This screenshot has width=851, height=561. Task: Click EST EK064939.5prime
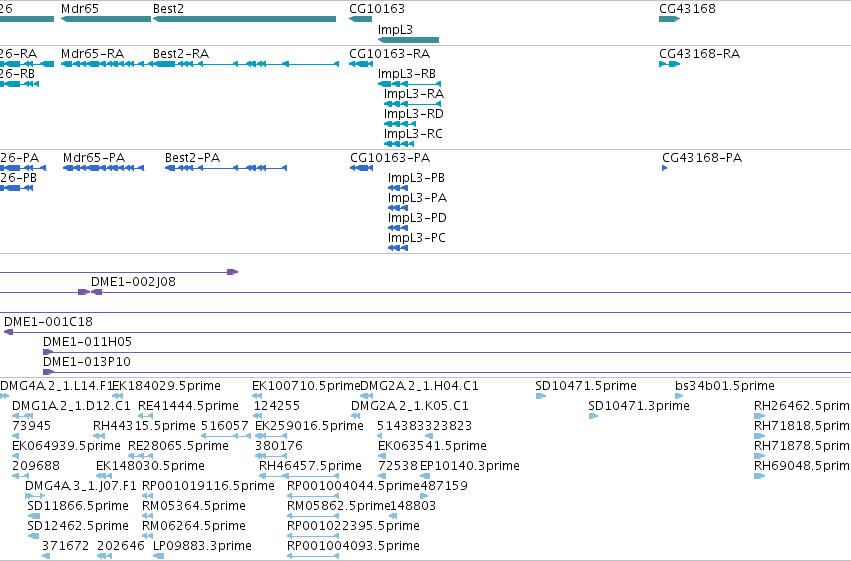click(66, 446)
